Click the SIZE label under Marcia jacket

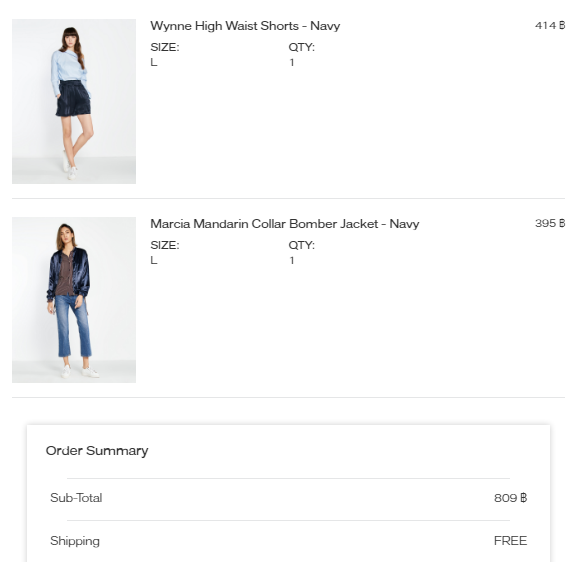(165, 245)
